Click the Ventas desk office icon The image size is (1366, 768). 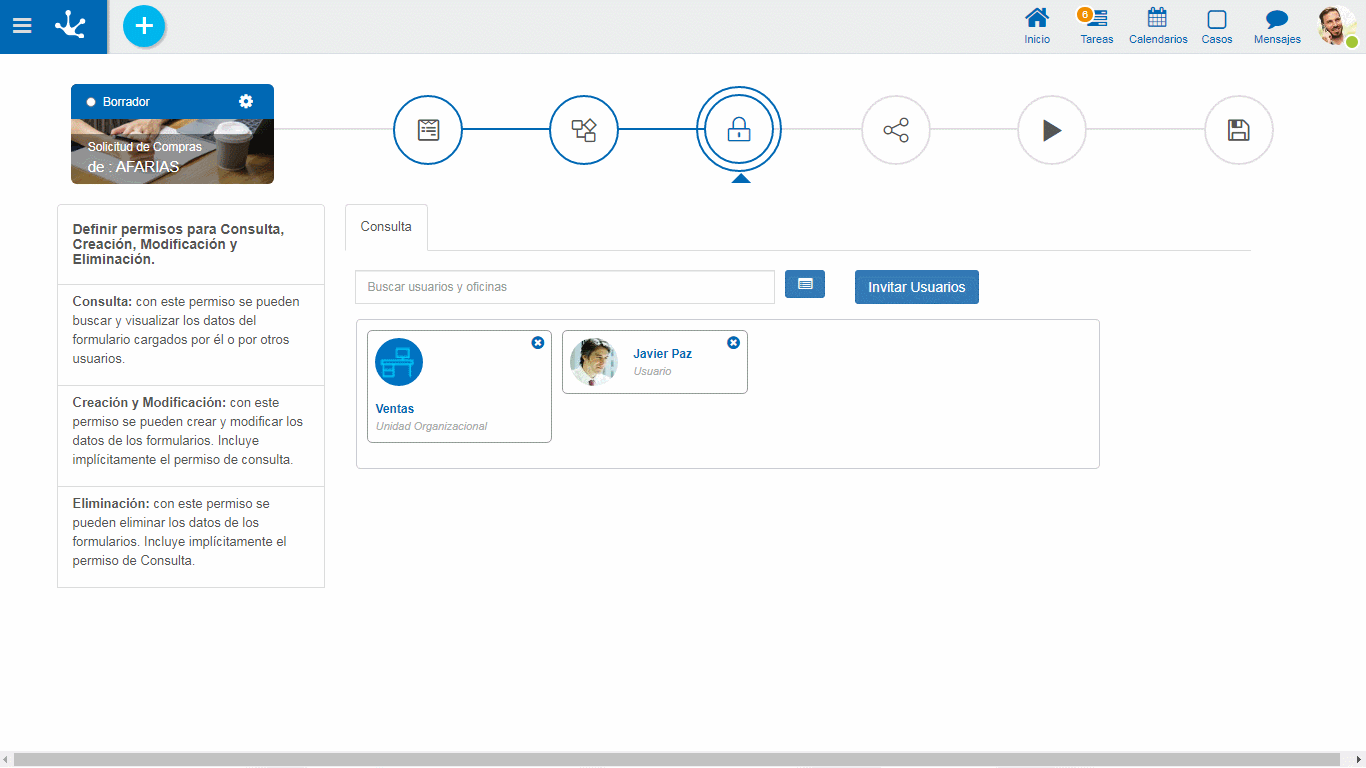(399, 362)
